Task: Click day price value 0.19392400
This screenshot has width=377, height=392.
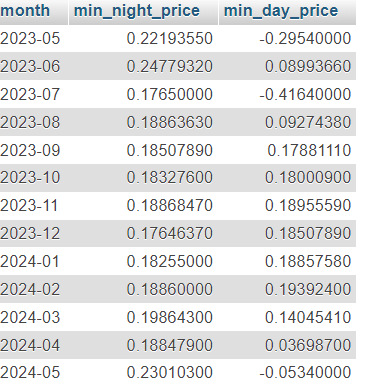Action: 308,289
